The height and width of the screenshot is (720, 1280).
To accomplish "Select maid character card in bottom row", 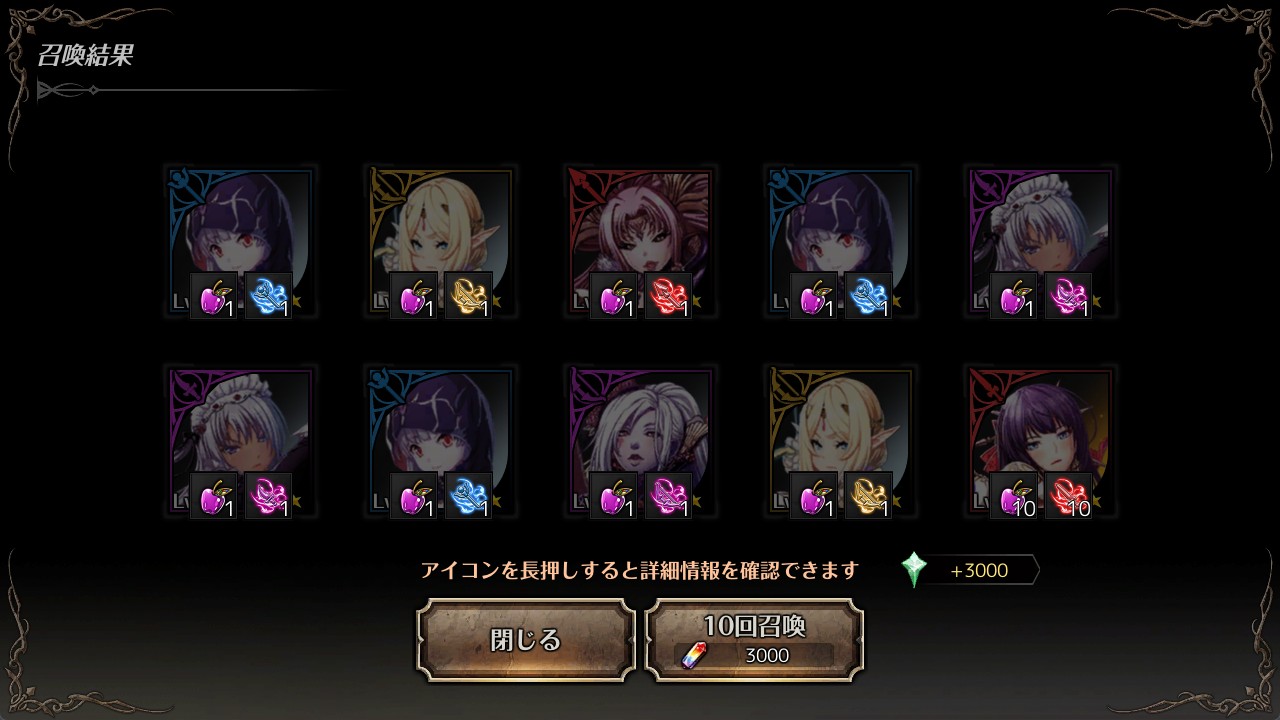I will point(240,442).
